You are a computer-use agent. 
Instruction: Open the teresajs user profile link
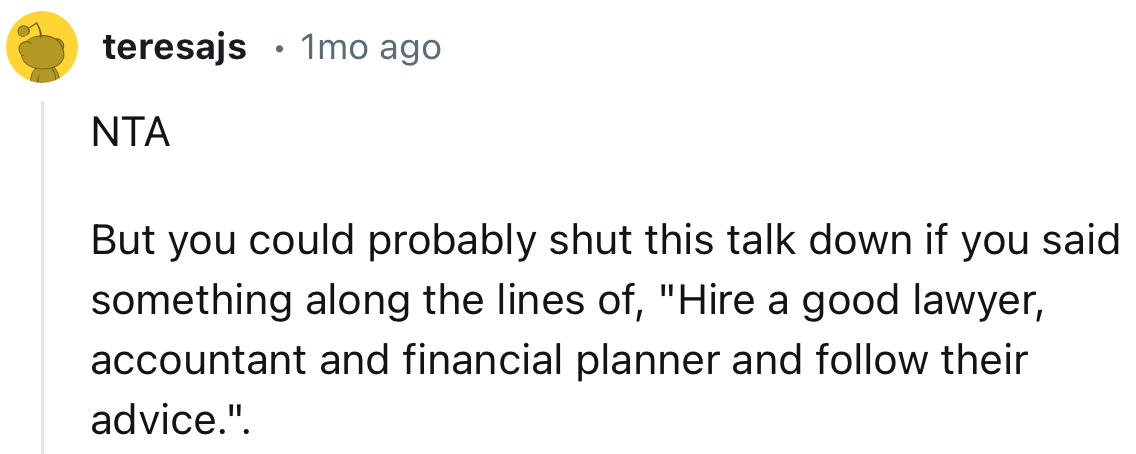(174, 47)
